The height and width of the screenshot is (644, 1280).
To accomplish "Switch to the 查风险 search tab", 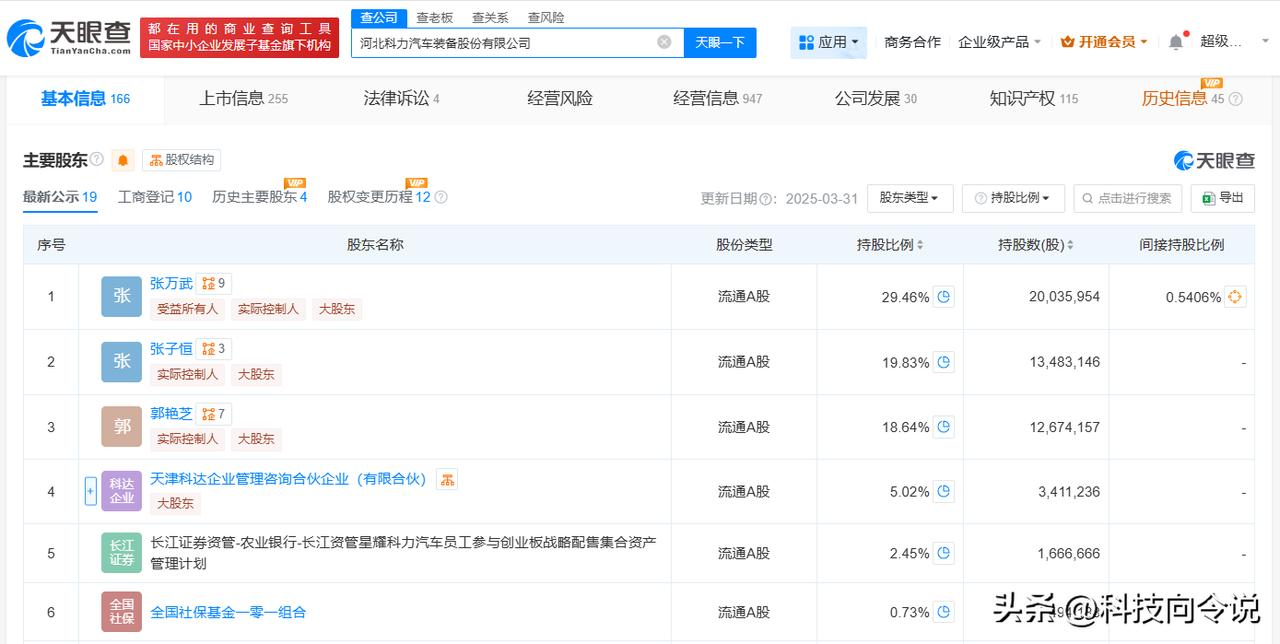I will point(546,17).
